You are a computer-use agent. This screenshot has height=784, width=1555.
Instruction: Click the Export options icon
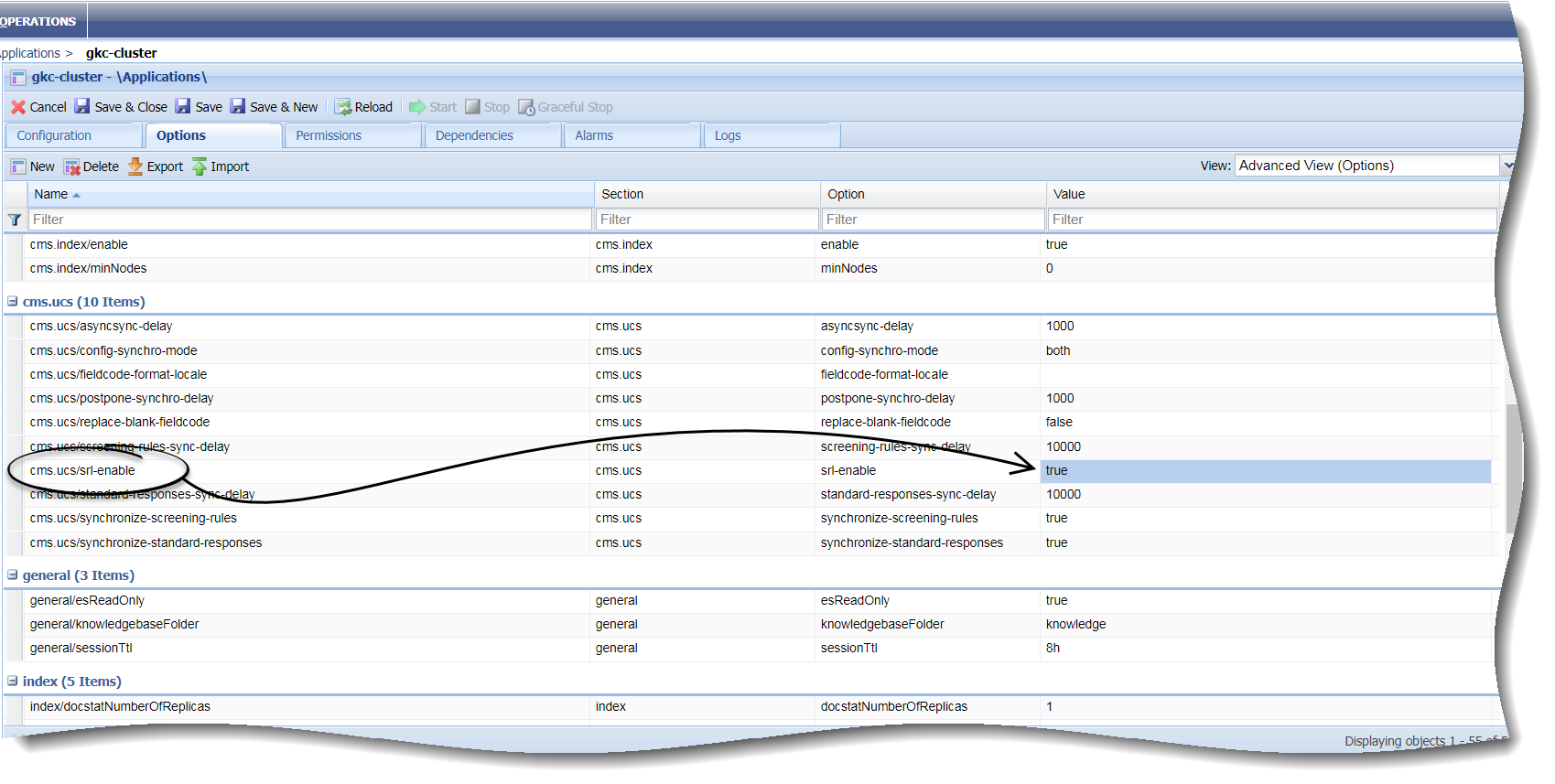click(135, 166)
